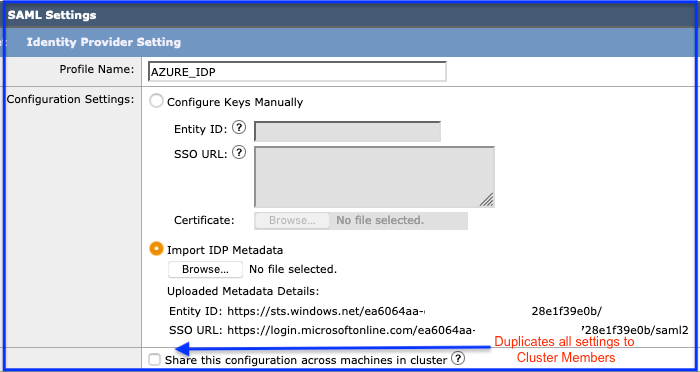Click the SSO URL help icon
700x372 pixels.
pos(240,153)
